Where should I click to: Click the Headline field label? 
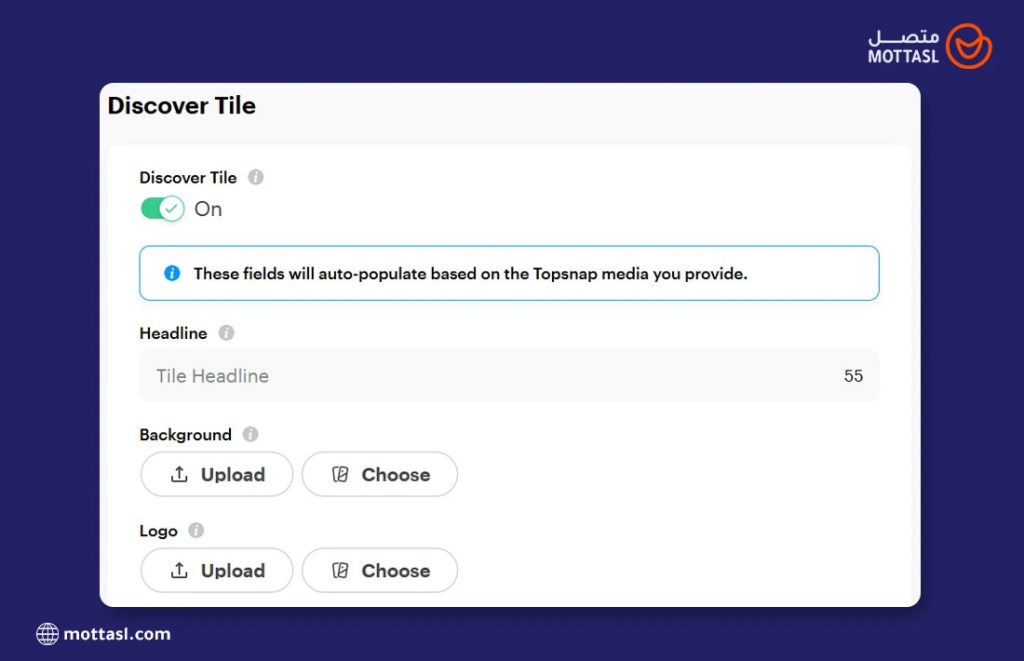coord(173,333)
